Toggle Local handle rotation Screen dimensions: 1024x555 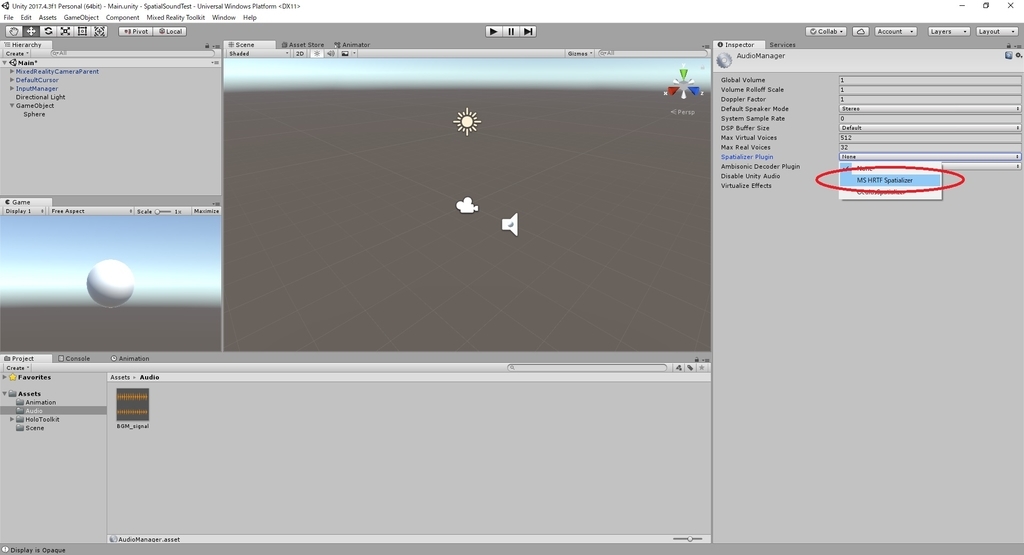click(x=171, y=31)
